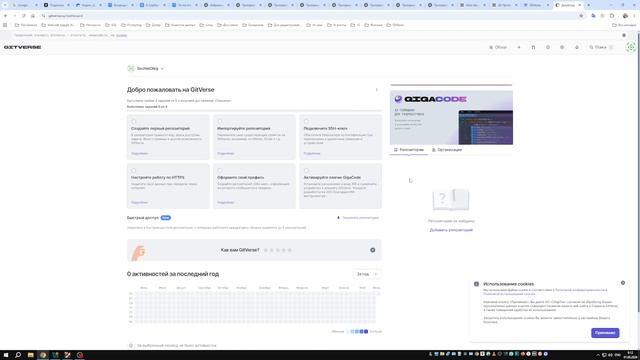Expand the SochenOleg account switcher dropdown
The image size is (640, 360).
click(x=146, y=69)
